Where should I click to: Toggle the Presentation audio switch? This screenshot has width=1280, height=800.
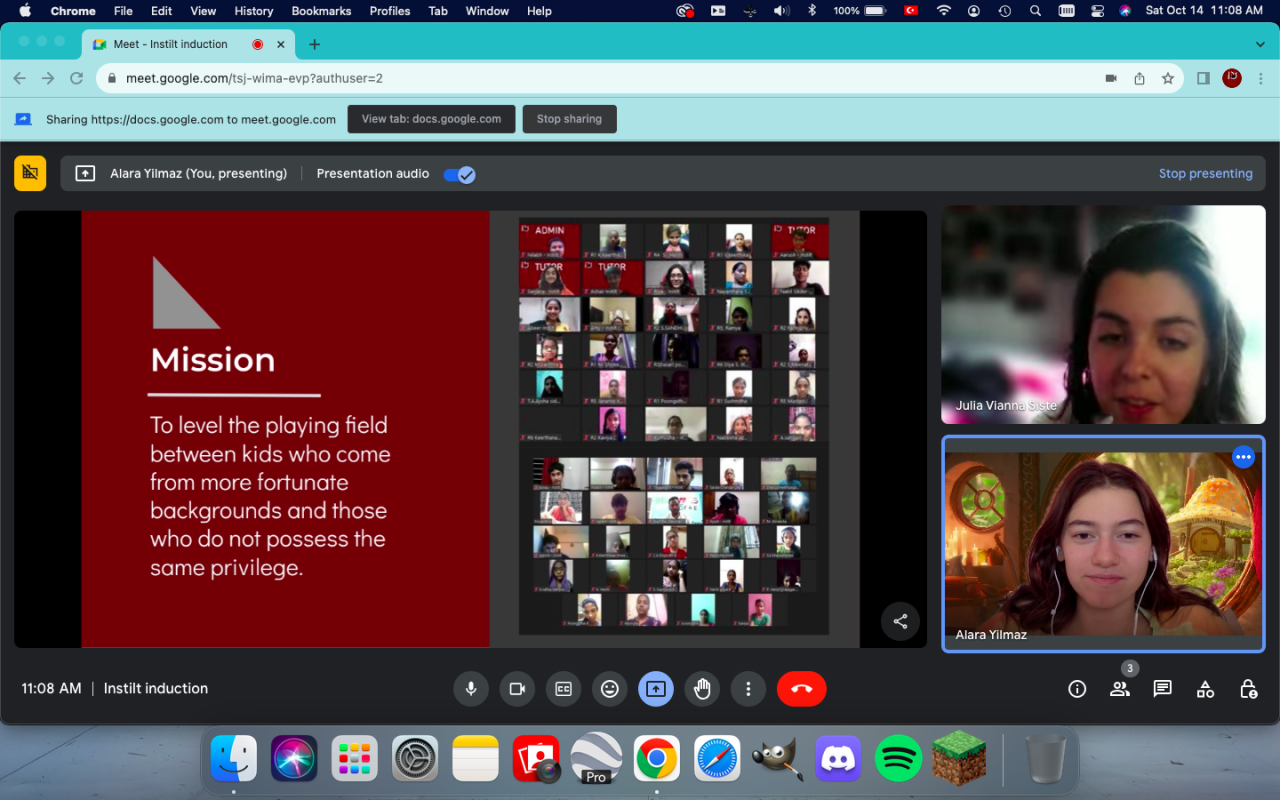[460, 174]
